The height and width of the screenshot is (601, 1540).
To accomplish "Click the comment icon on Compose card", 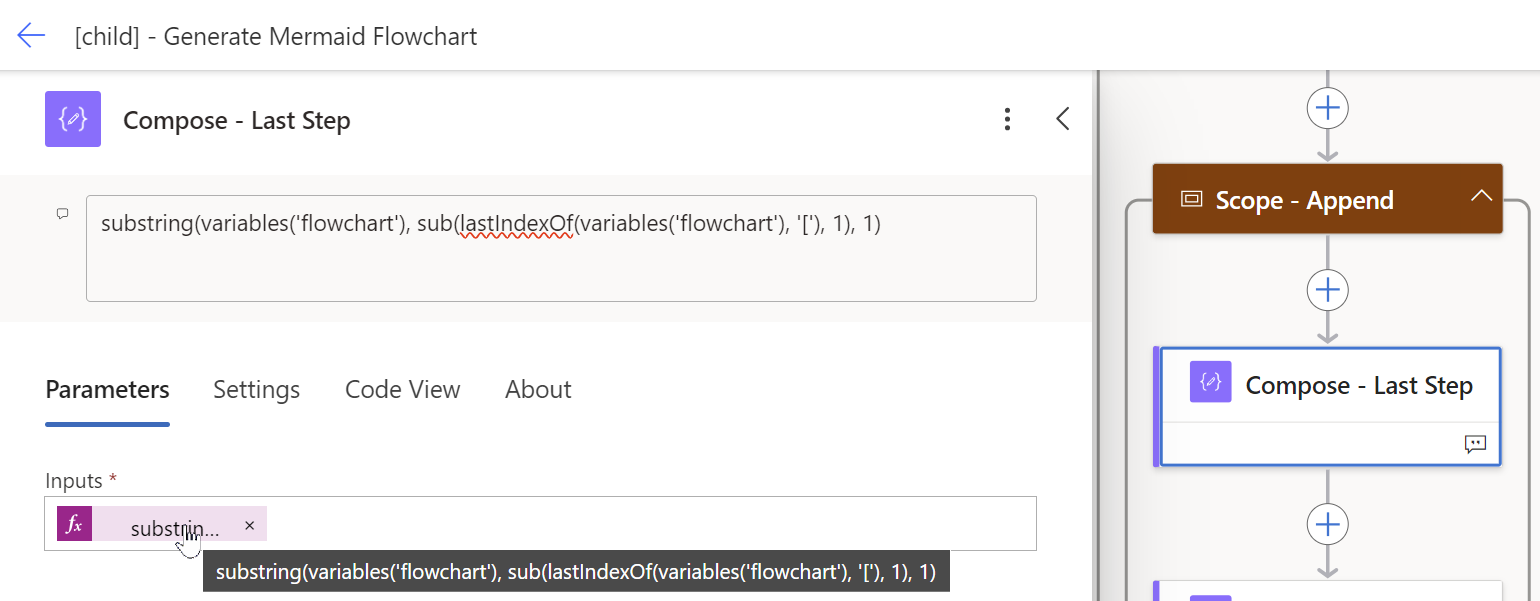I will [1475, 444].
